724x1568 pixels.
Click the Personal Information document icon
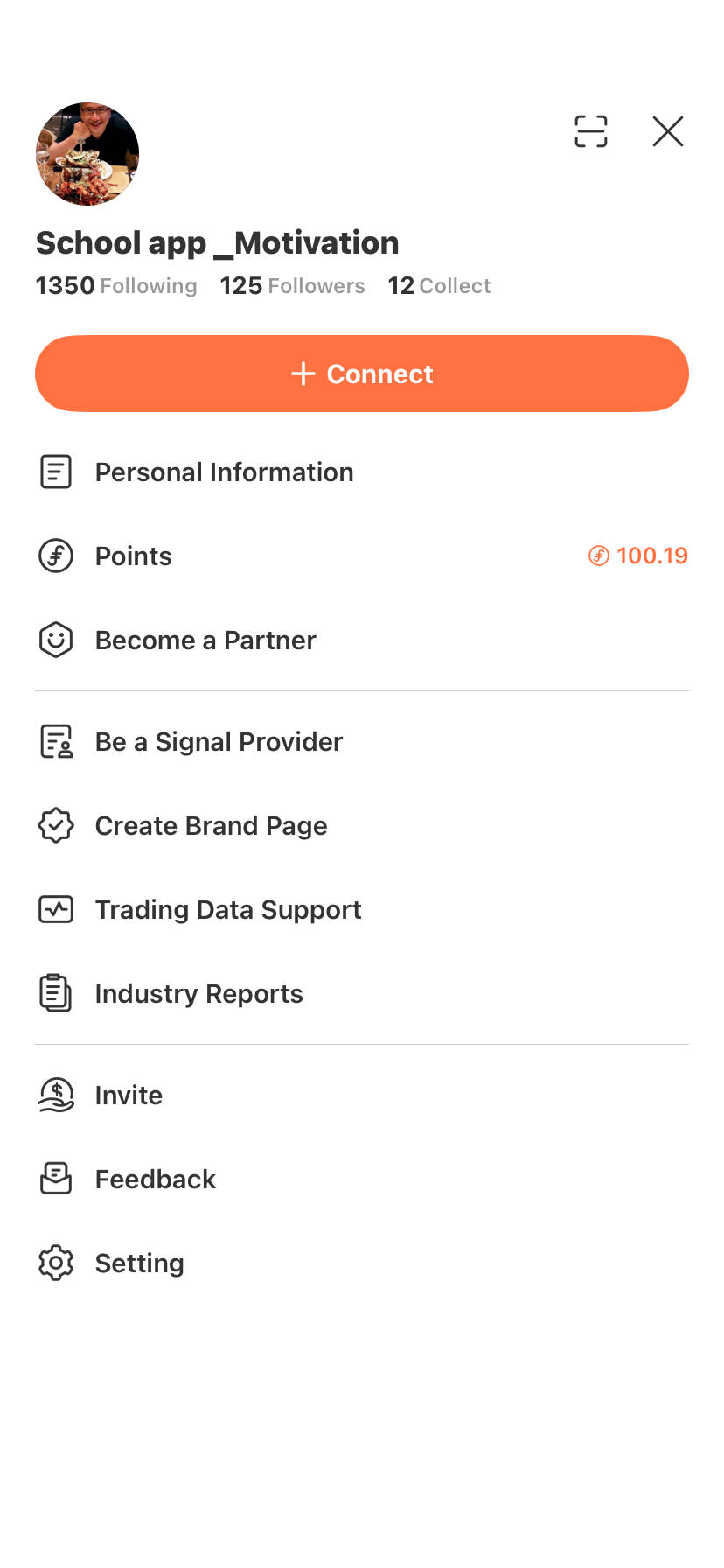click(x=56, y=472)
